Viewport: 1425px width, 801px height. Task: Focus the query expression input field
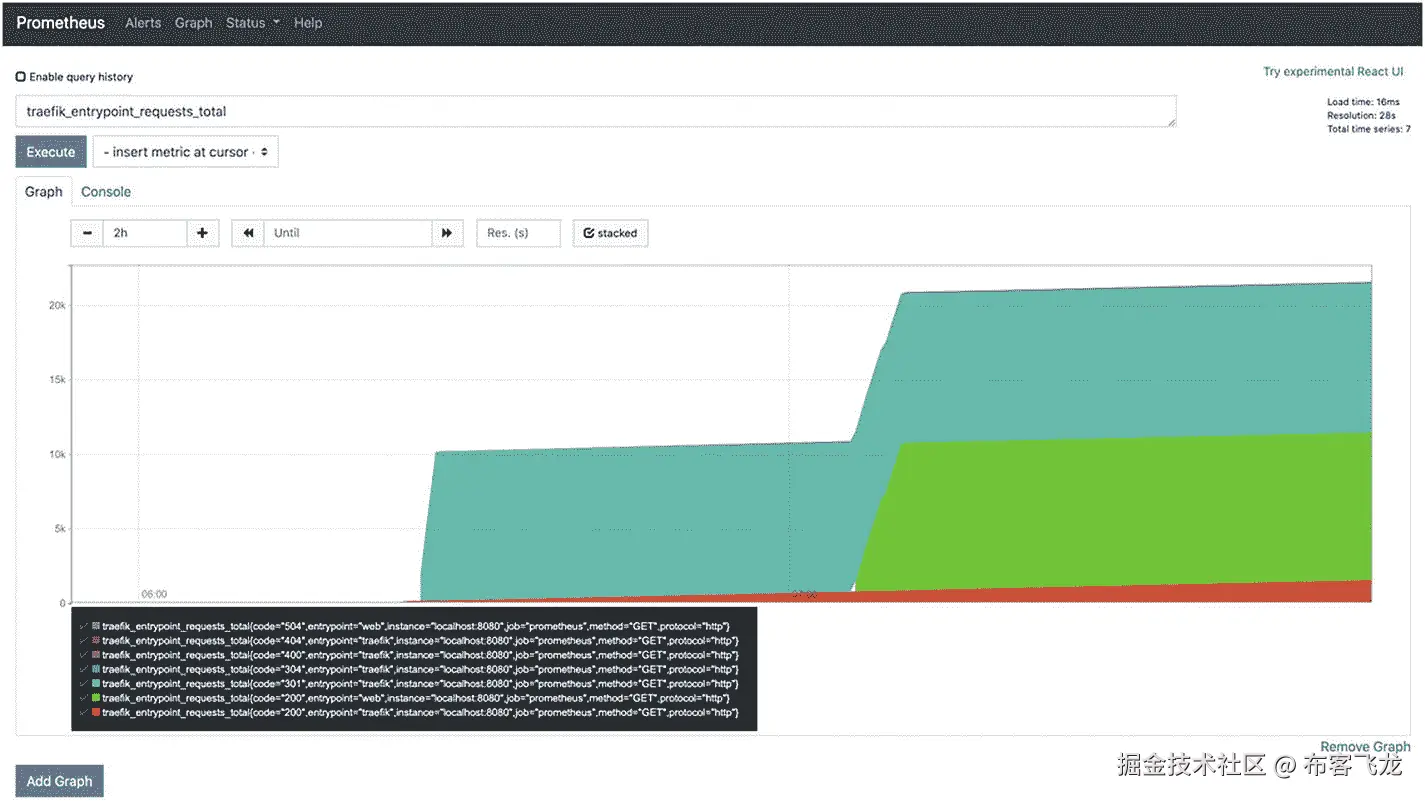(x=596, y=111)
